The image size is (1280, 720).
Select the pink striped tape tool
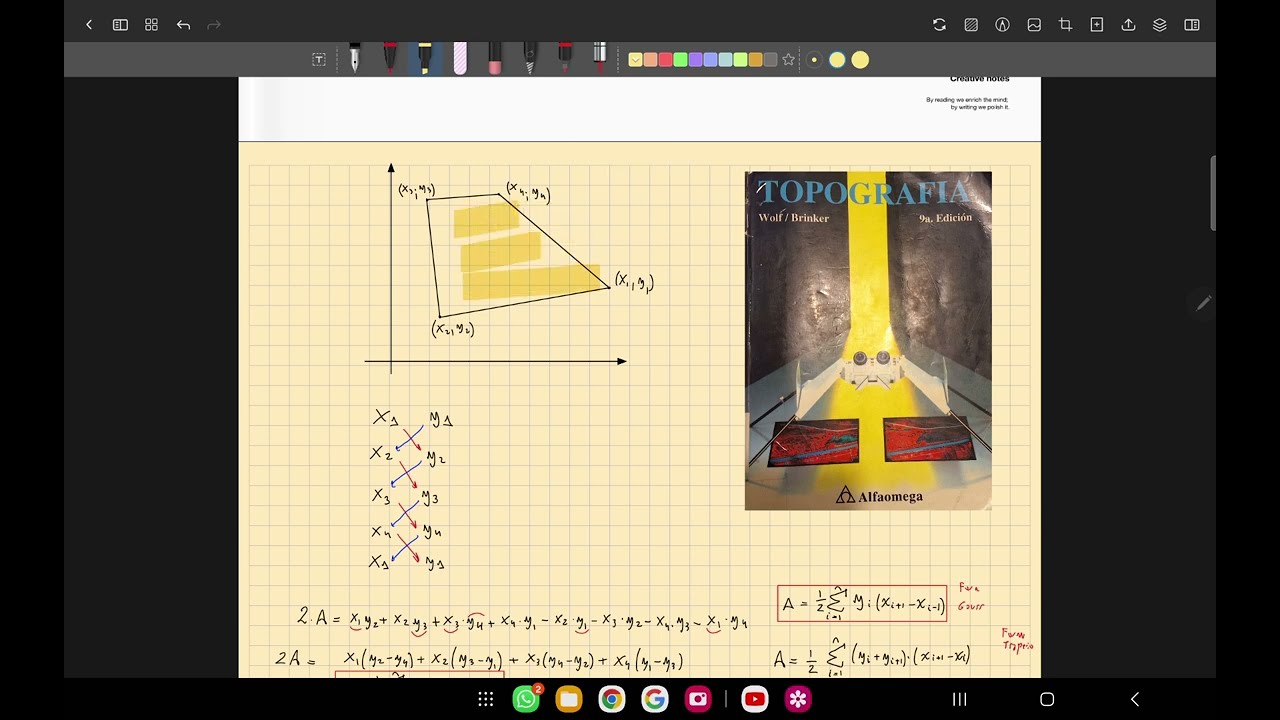pos(460,58)
